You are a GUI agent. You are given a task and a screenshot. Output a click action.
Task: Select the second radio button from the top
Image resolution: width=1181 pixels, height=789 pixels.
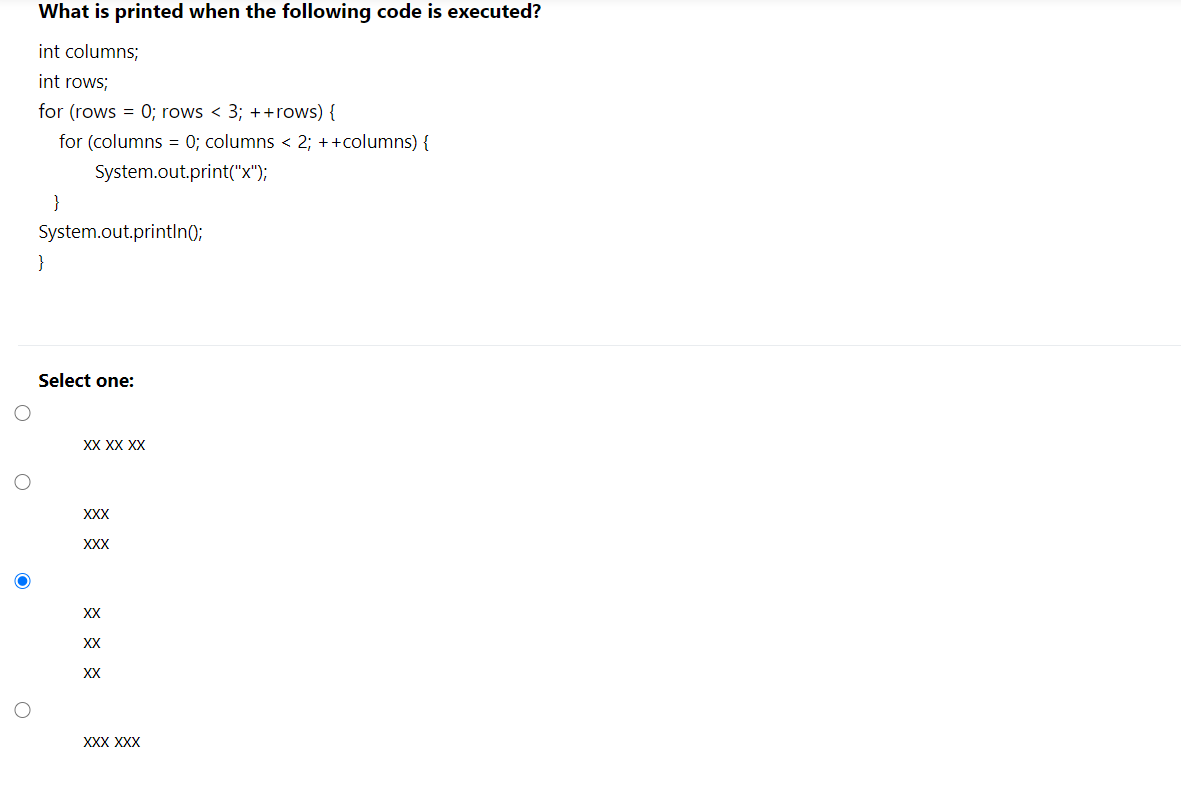[x=22, y=481]
